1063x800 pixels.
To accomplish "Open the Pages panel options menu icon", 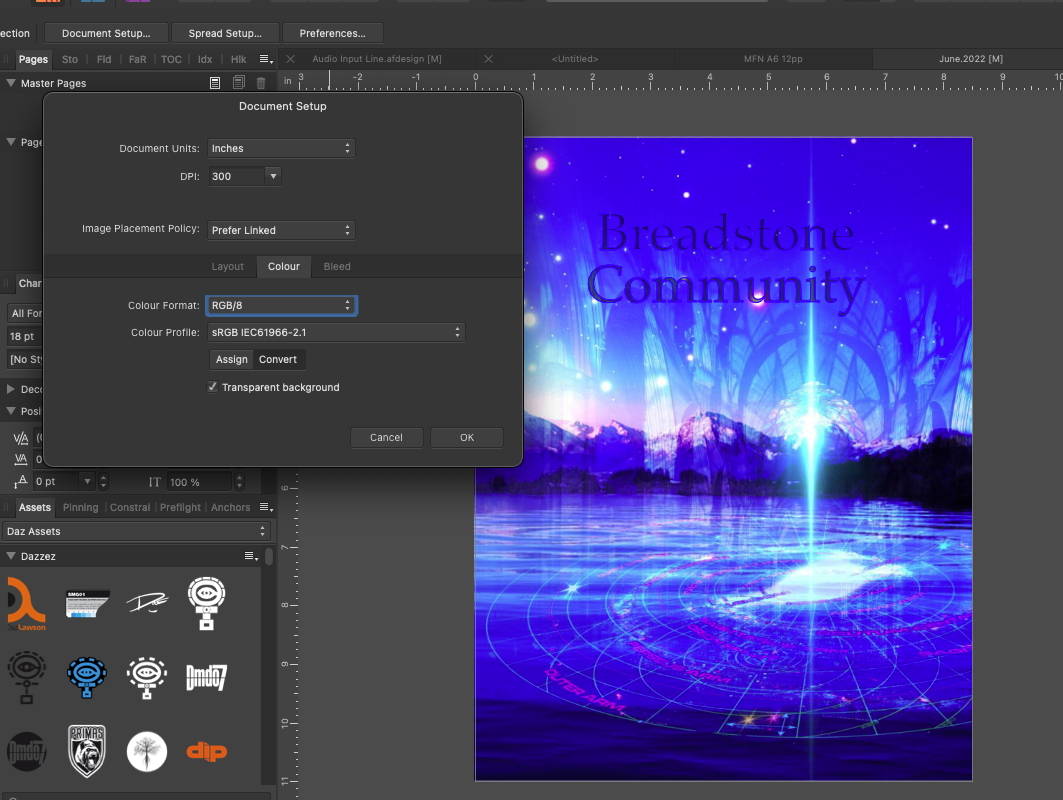I will tap(266, 60).
